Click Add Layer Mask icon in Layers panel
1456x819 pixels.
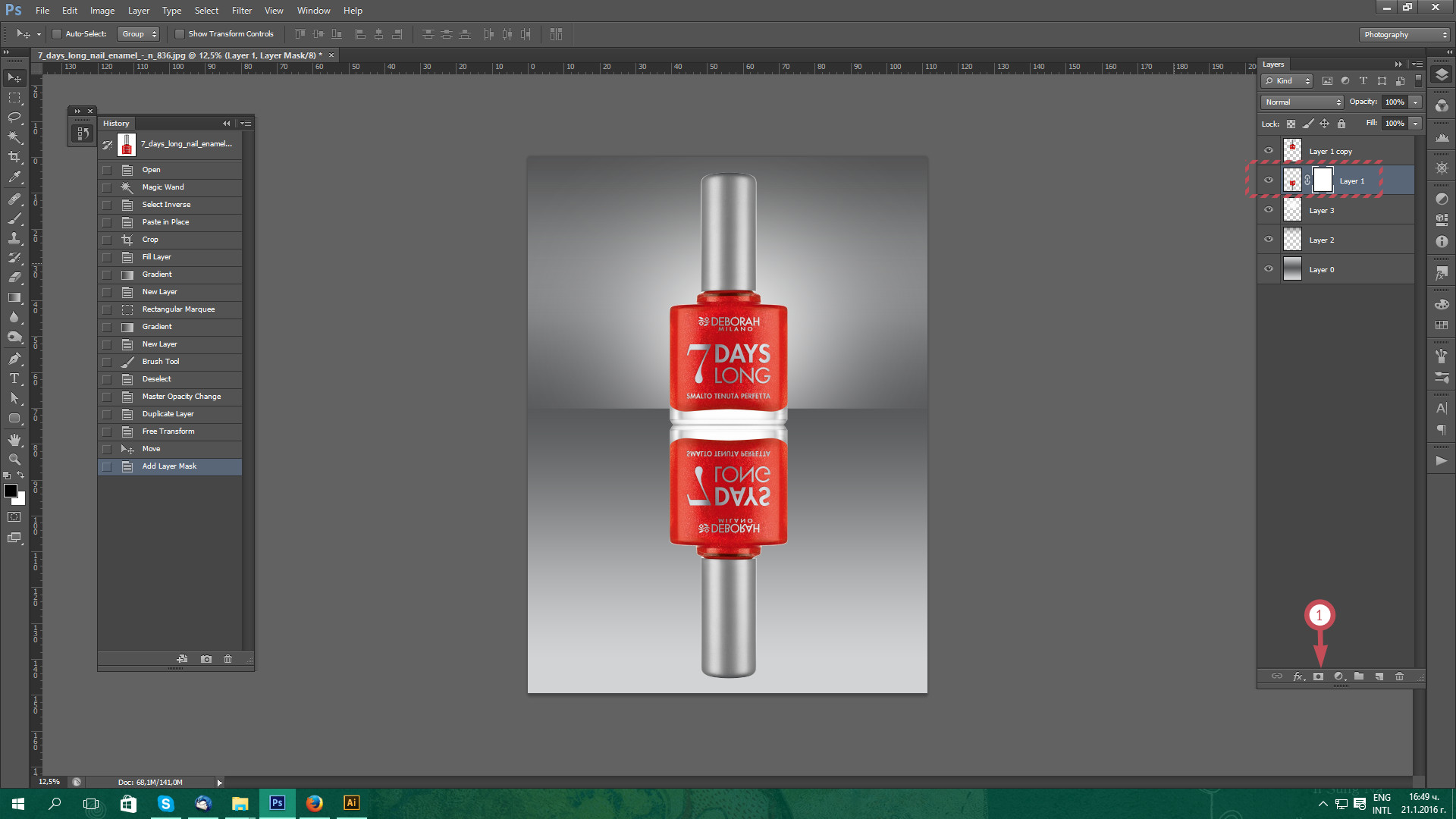[x=1319, y=676]
